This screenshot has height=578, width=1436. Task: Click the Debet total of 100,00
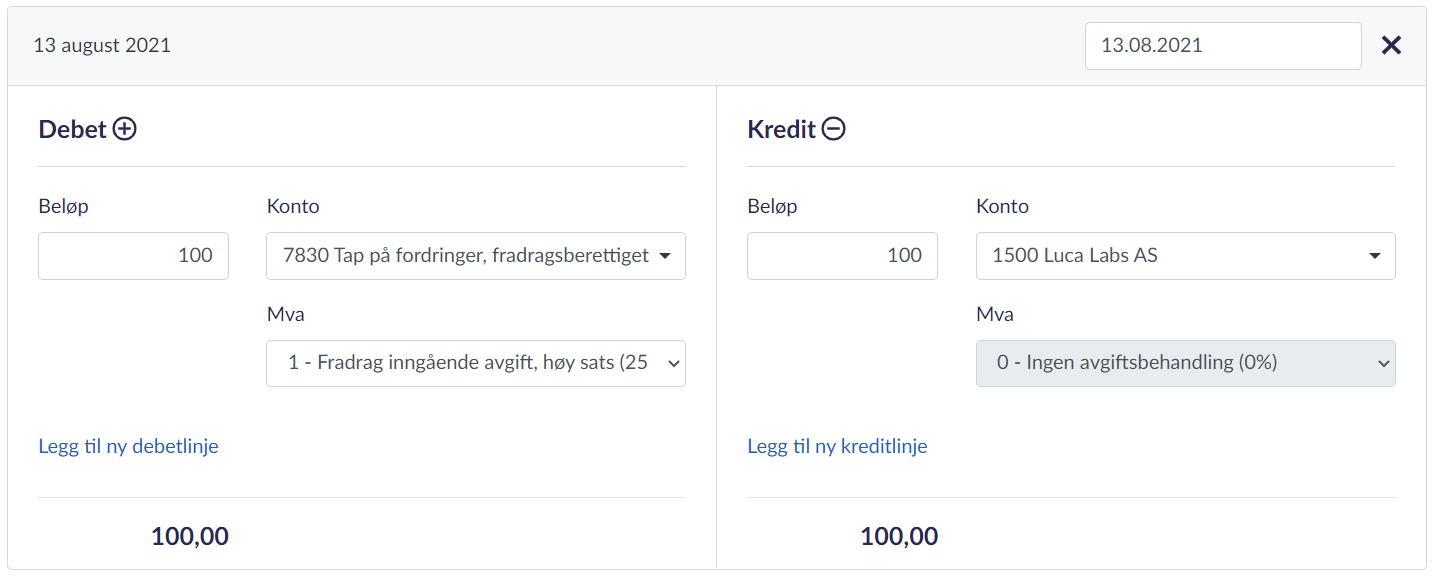[x=190, y=537]
